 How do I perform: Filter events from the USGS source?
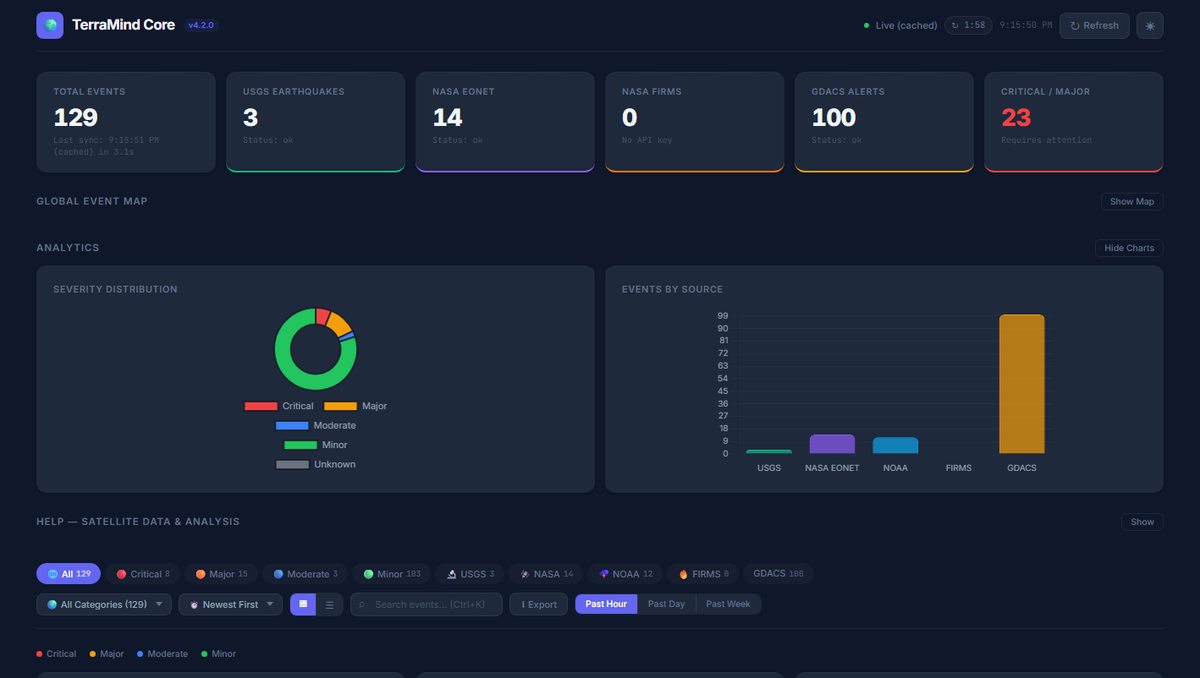[x=470, y=574]
